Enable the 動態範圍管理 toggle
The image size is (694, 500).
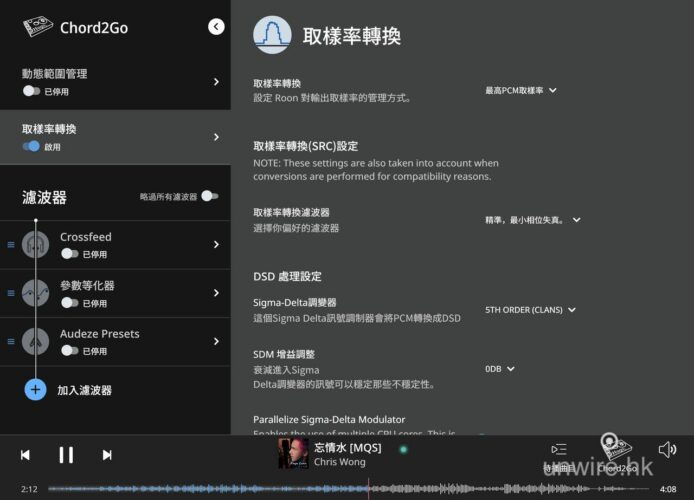31,91
